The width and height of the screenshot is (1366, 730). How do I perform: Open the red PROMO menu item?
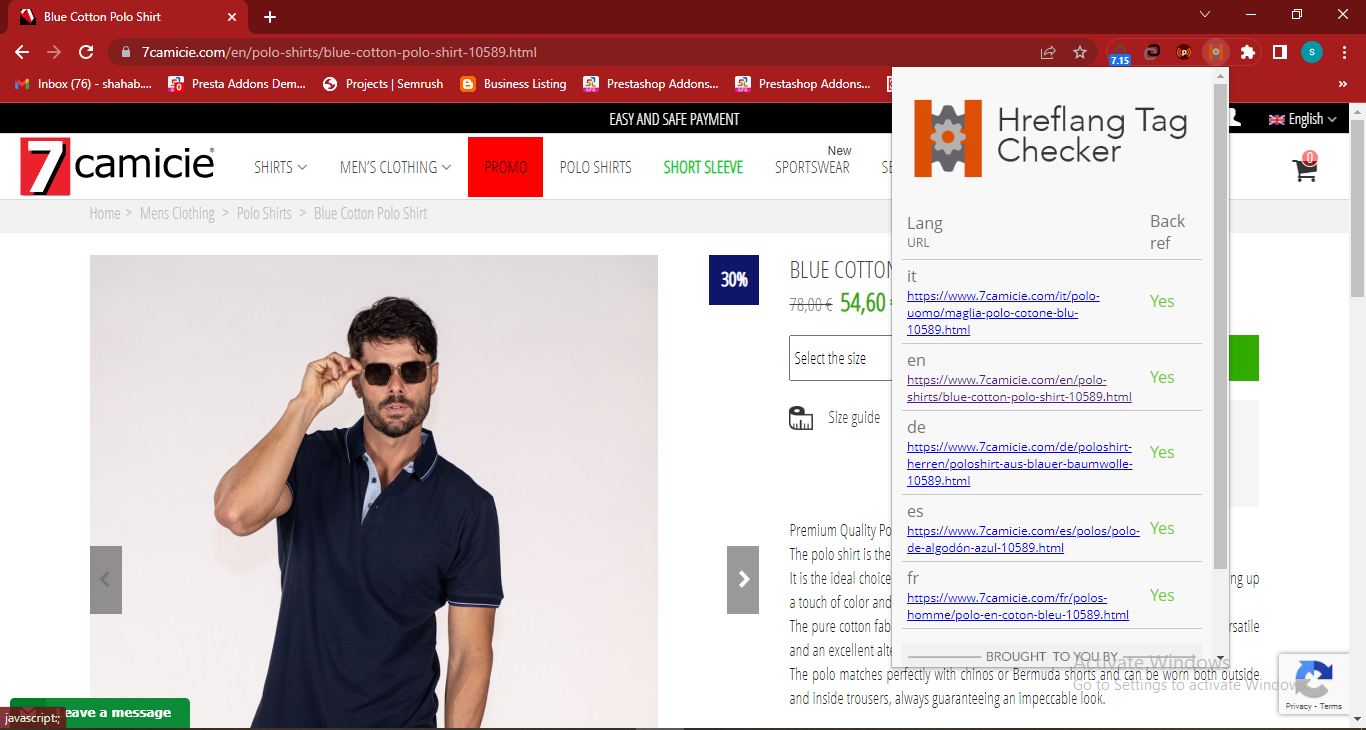point(505,167)
